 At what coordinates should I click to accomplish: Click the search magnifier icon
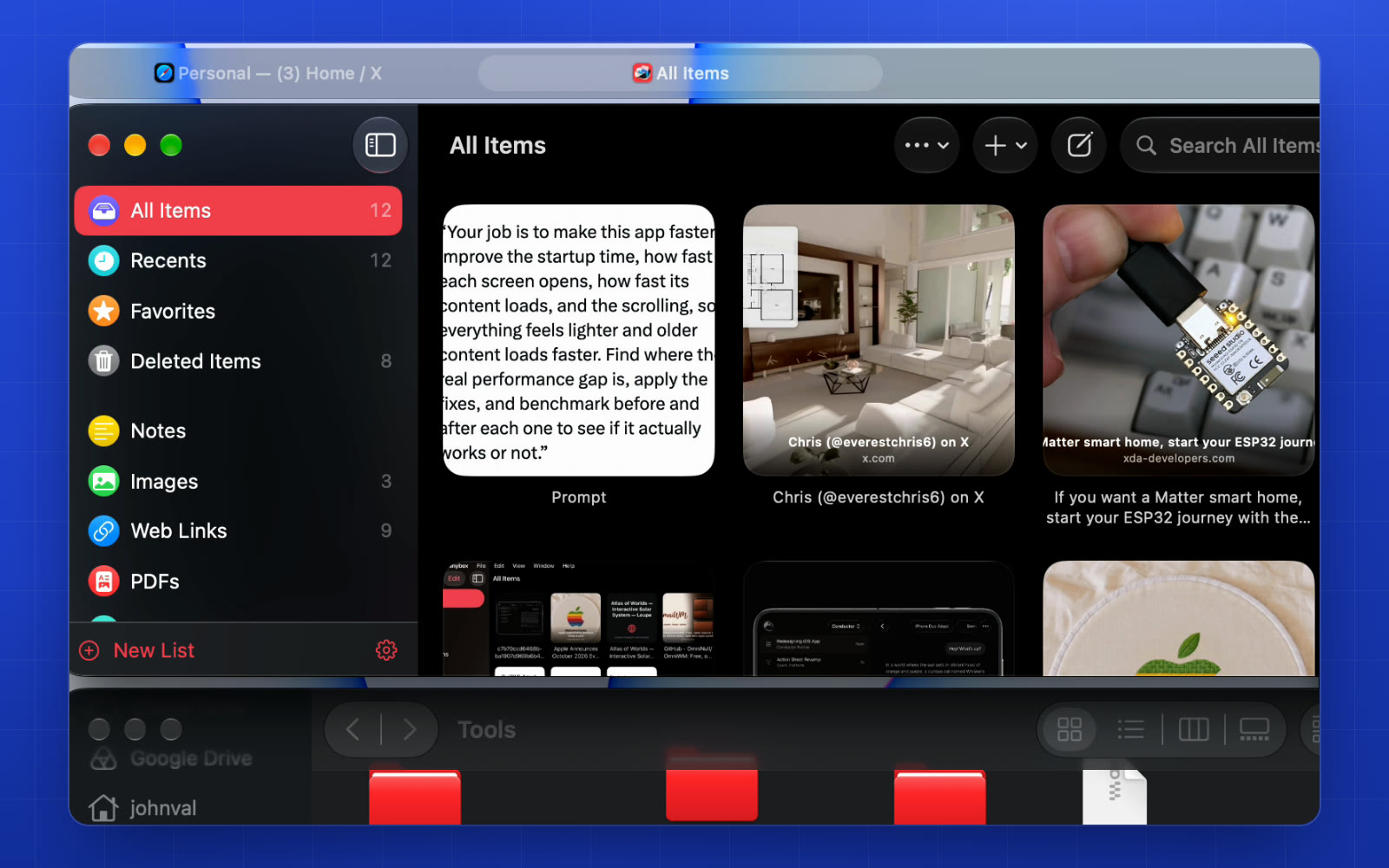1146,145
